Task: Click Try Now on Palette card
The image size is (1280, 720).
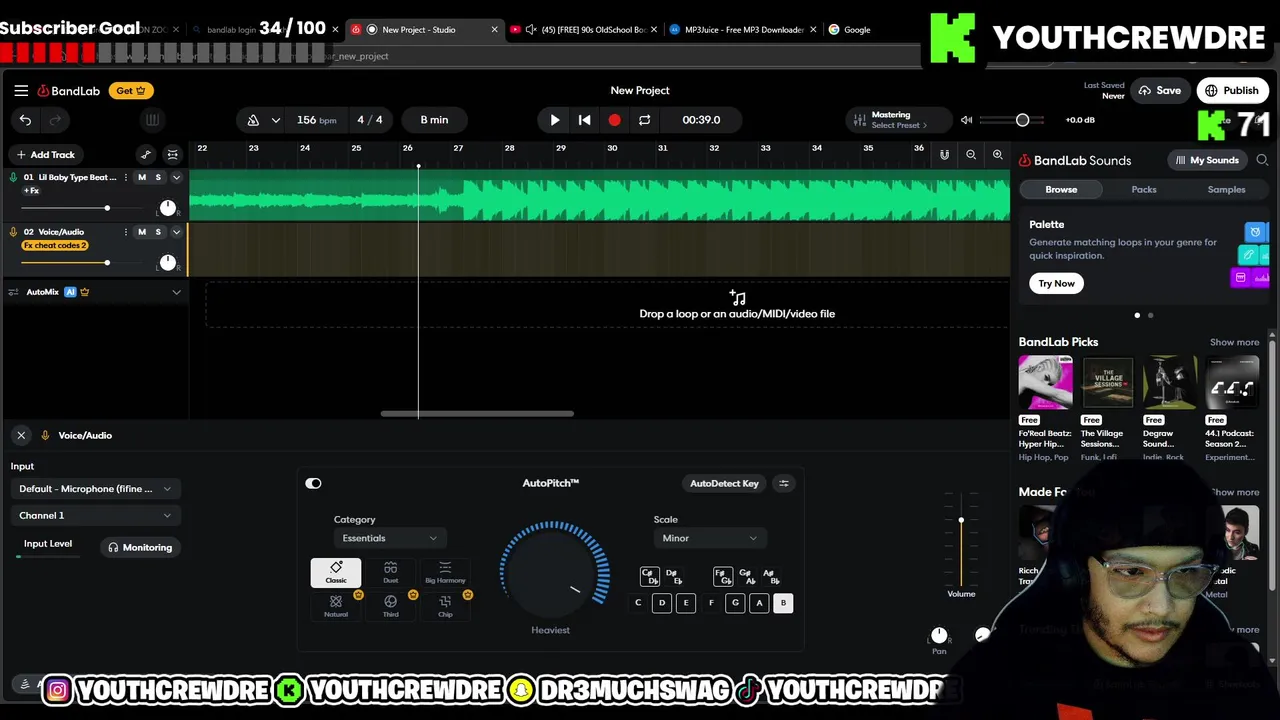Action: (x=1056, y=283)
